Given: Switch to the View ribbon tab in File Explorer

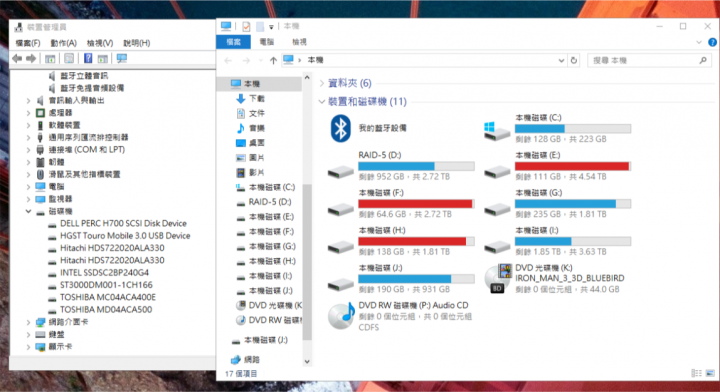Looking at the screenshot, I should [299, 42].
